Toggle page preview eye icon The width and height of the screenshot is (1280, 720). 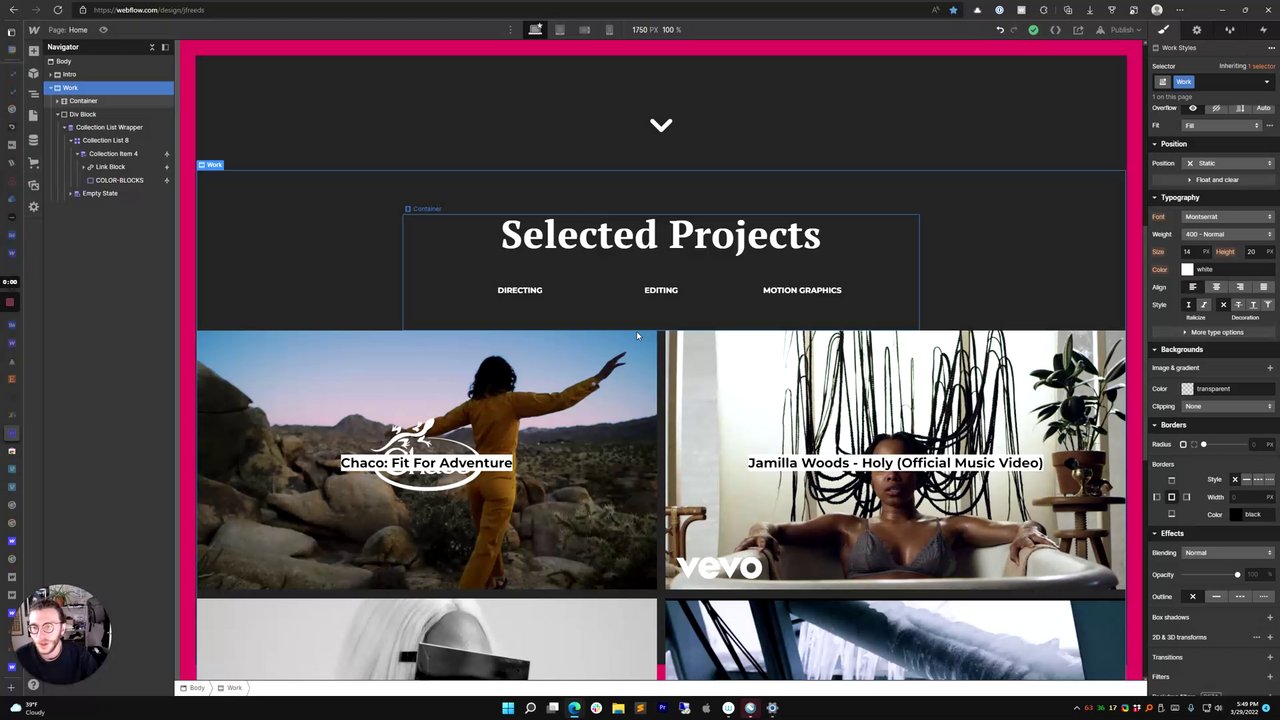click(x=103, y=30)
